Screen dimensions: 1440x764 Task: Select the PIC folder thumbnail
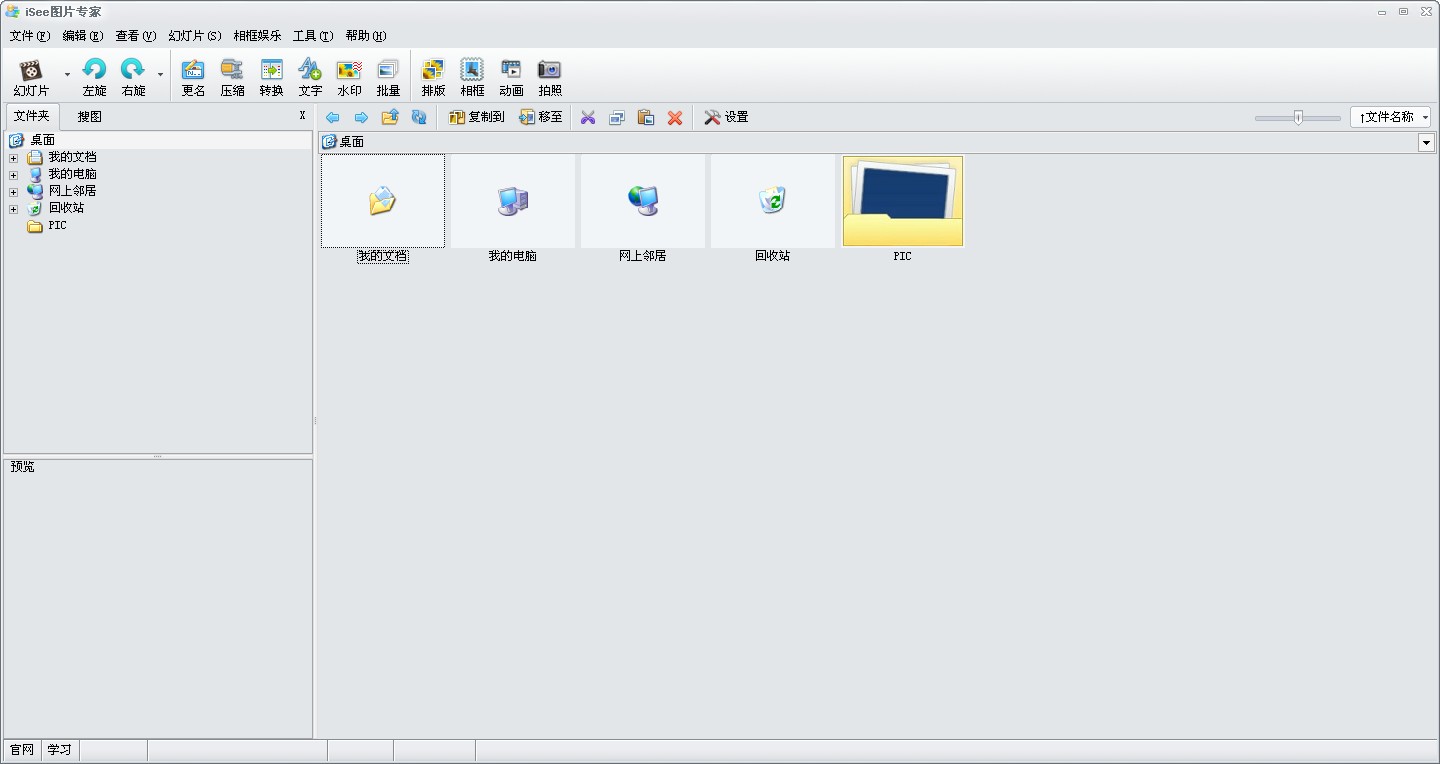(x=903, y=209)
